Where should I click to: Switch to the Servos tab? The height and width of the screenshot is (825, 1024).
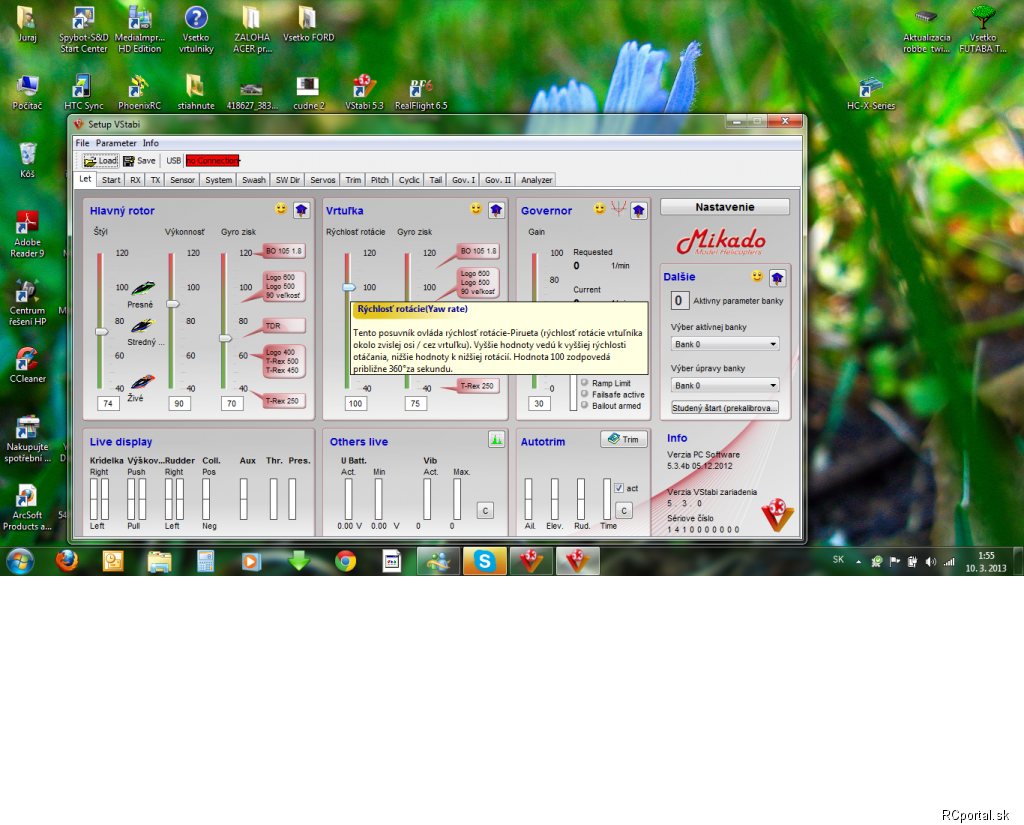(x=323, y=180)
